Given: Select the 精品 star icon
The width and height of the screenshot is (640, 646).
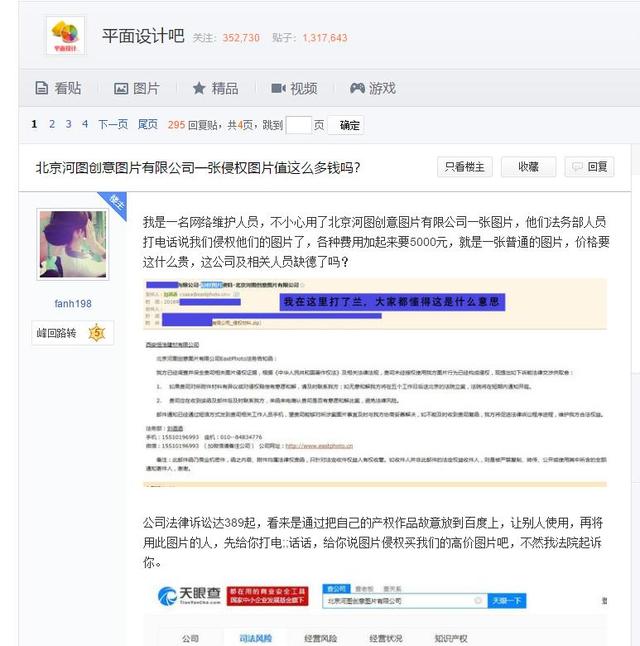Looking at the screenshot, I should click(199, 88).
